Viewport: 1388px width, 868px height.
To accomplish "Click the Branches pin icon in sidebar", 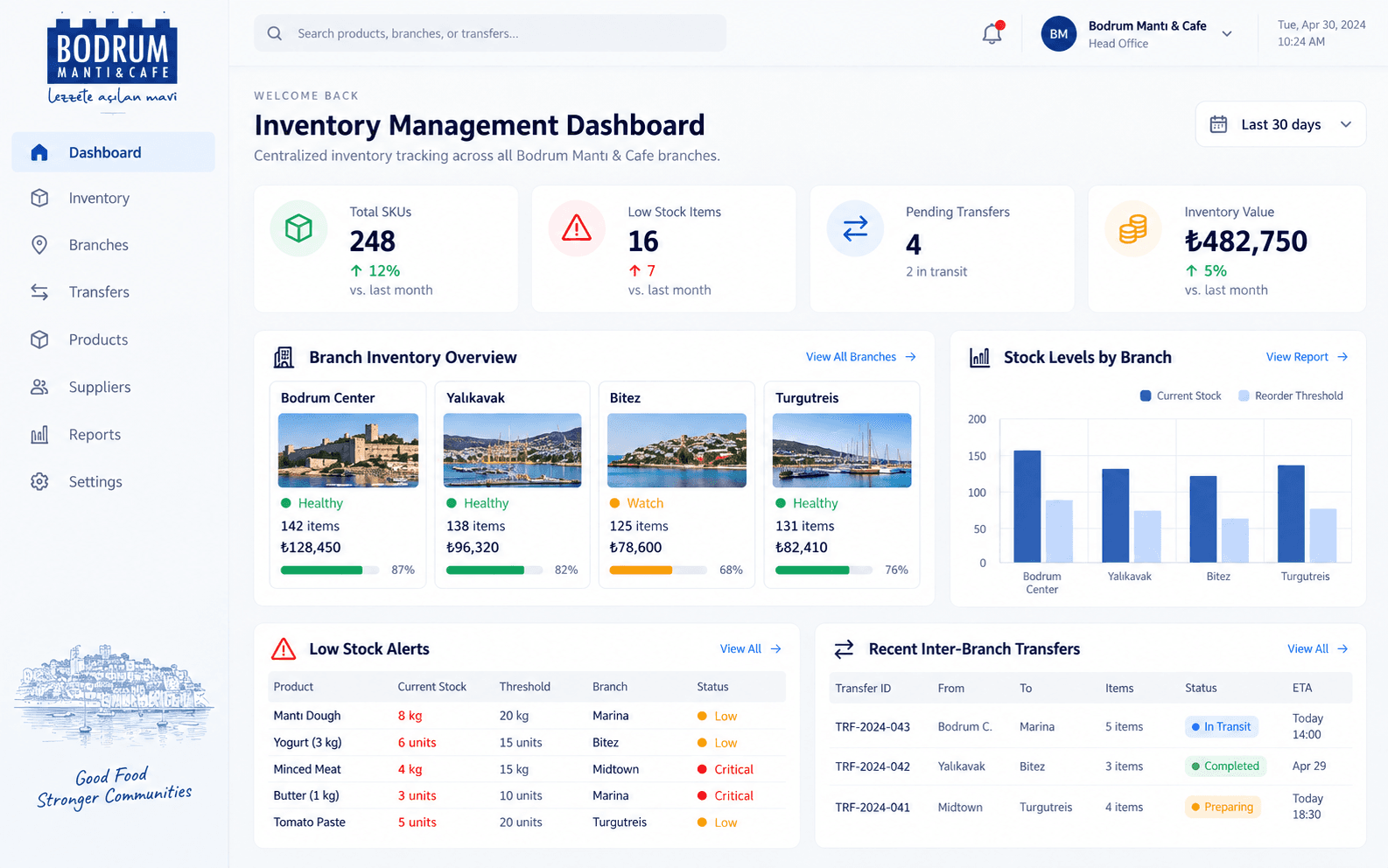I will 39,245.
